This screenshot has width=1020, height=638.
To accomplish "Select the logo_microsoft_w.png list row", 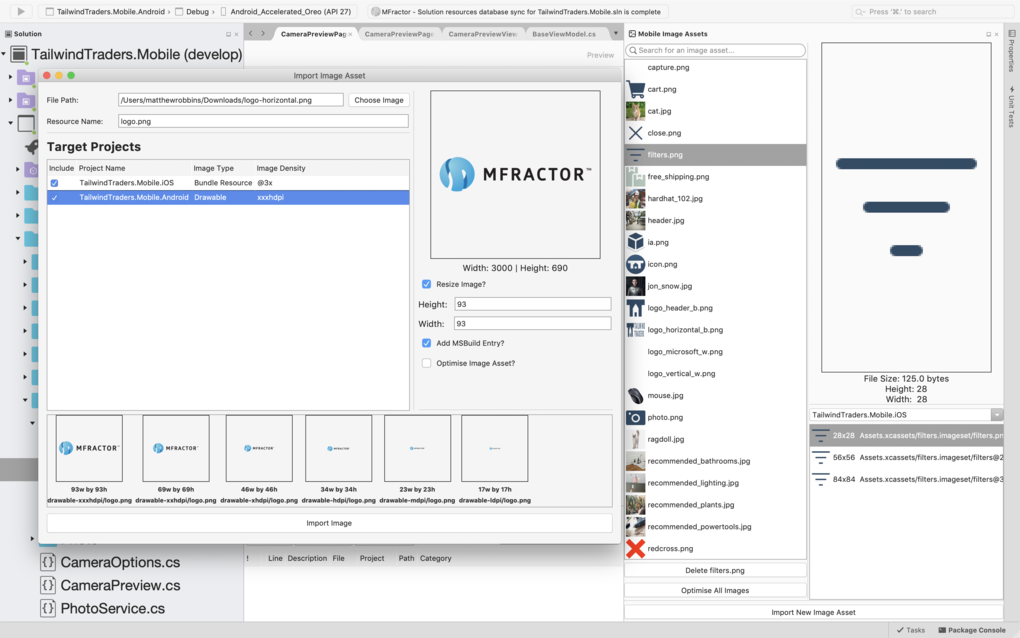I will [716, 352].
